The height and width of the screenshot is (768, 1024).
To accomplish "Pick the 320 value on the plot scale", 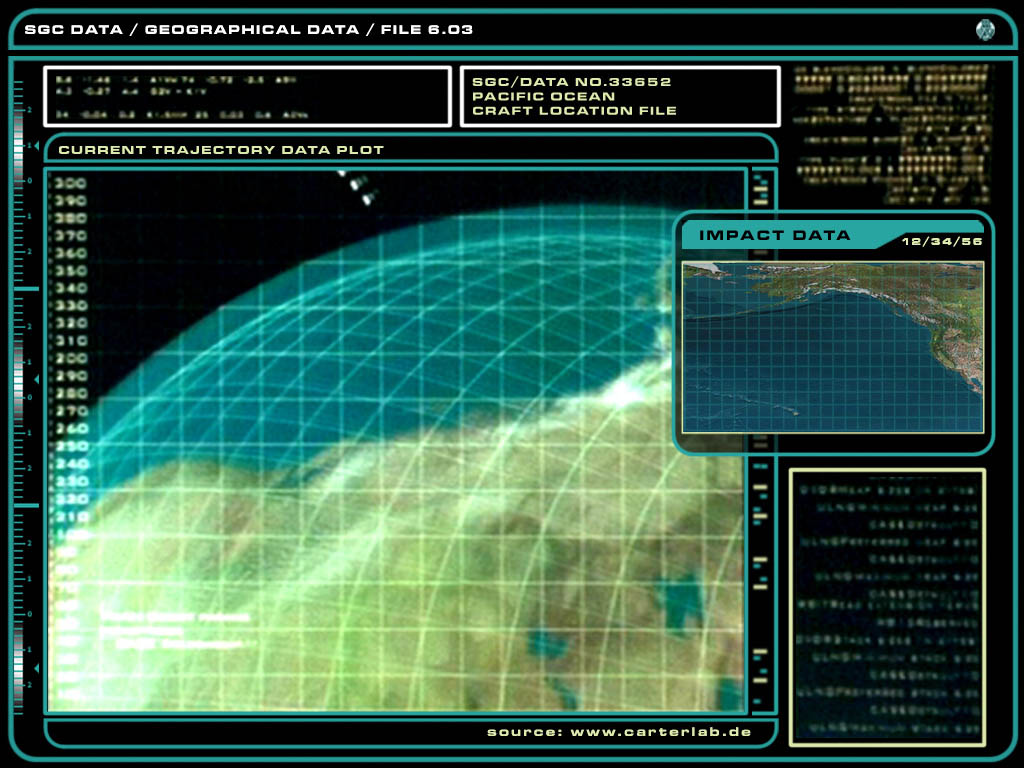I will 71,323.
